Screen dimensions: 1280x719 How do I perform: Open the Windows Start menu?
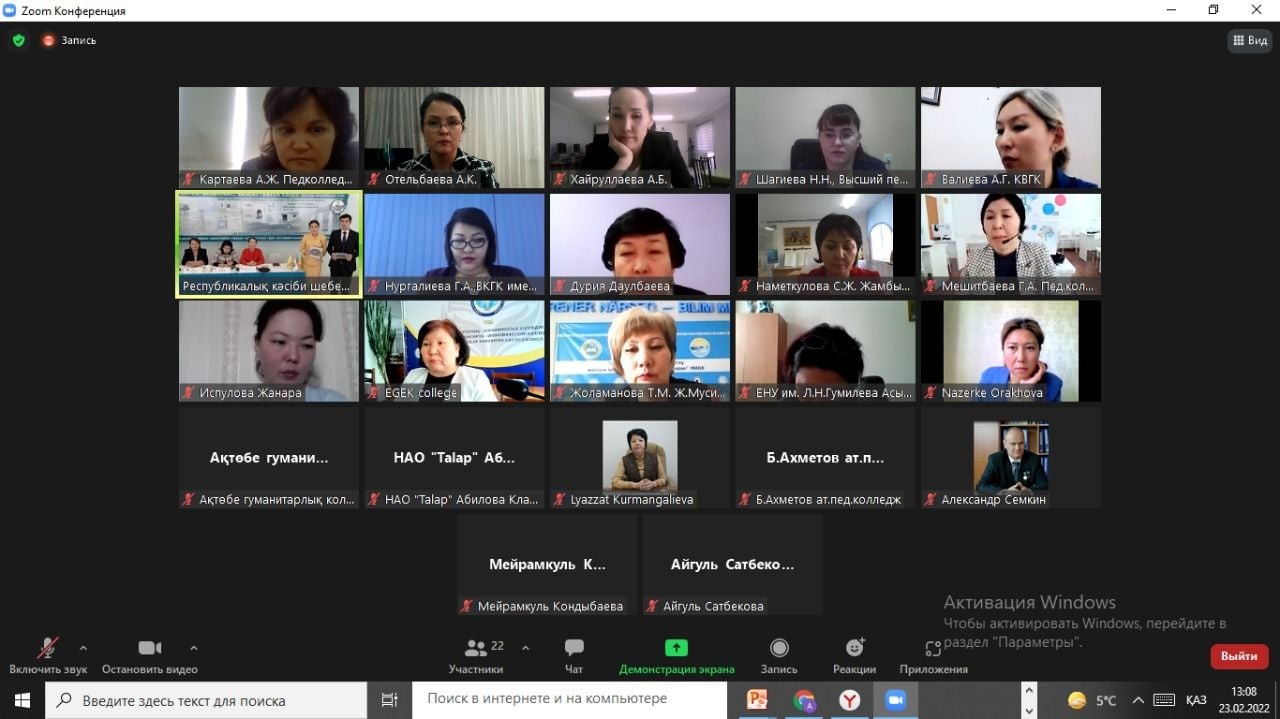click(x=22, y=700)
